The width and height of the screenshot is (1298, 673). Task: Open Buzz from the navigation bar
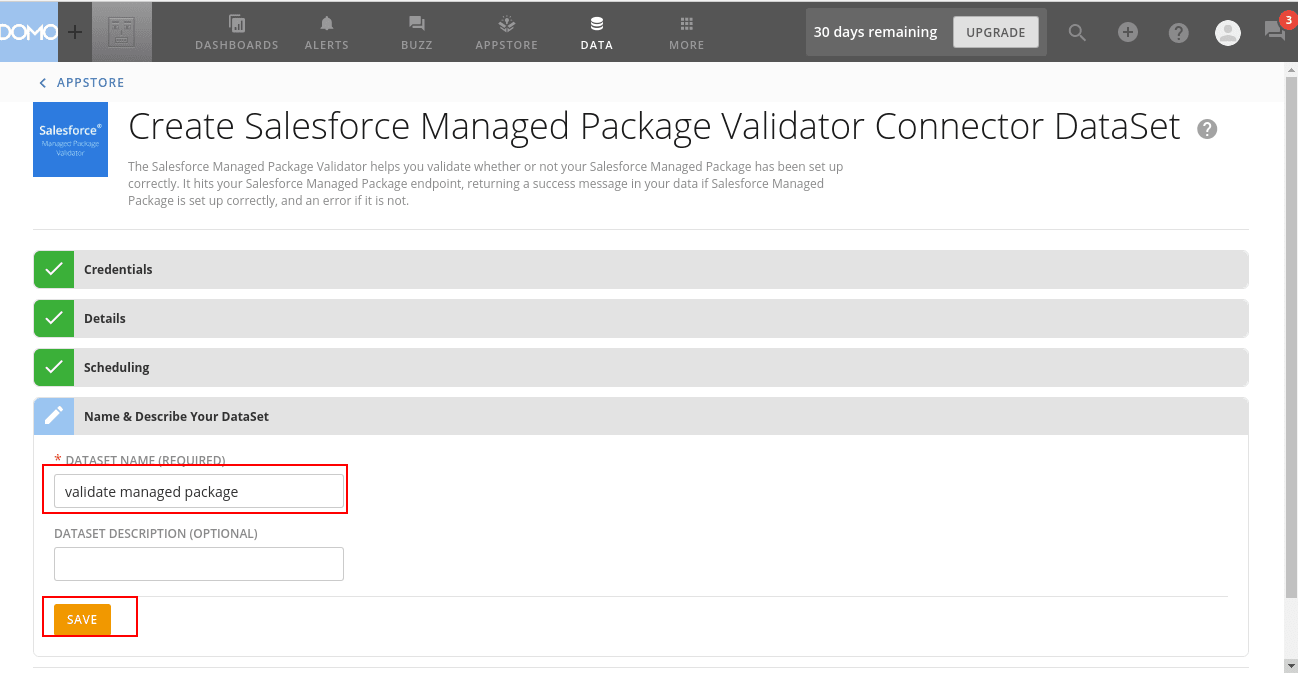416,24
